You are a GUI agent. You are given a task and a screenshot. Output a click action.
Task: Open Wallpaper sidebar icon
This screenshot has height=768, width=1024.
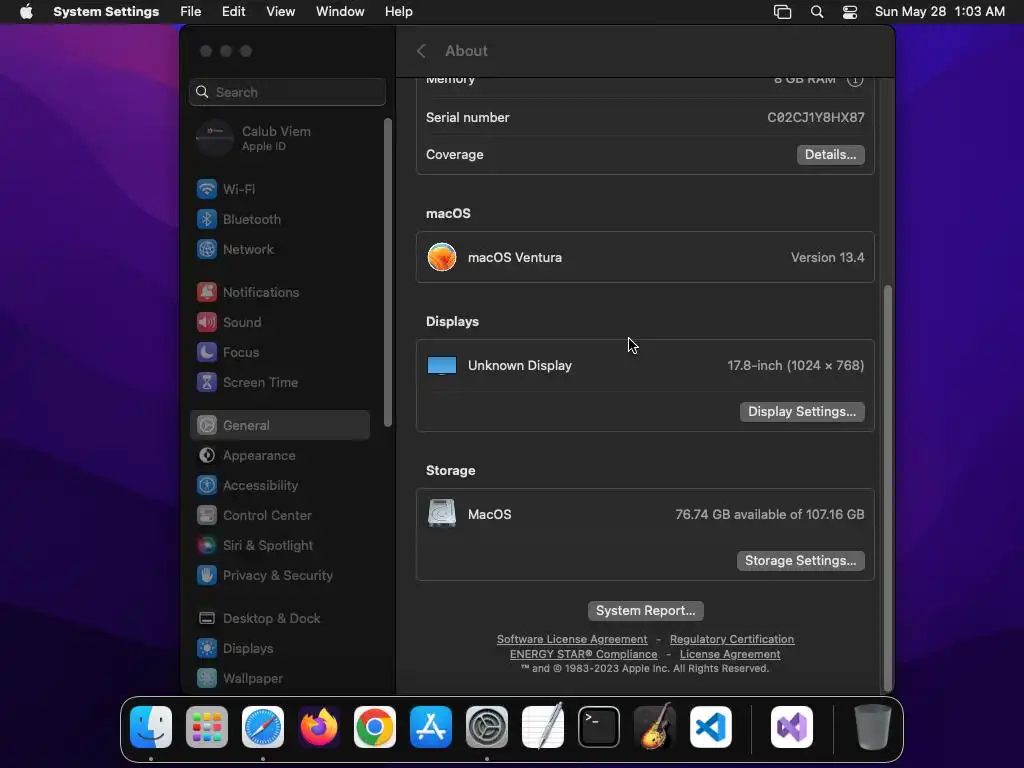(x=207, y=678)
